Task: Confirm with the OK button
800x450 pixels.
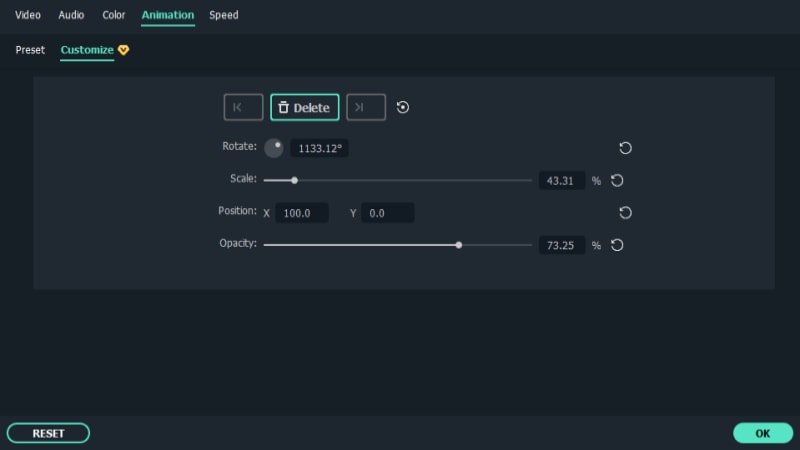Action: pos(763,433)
